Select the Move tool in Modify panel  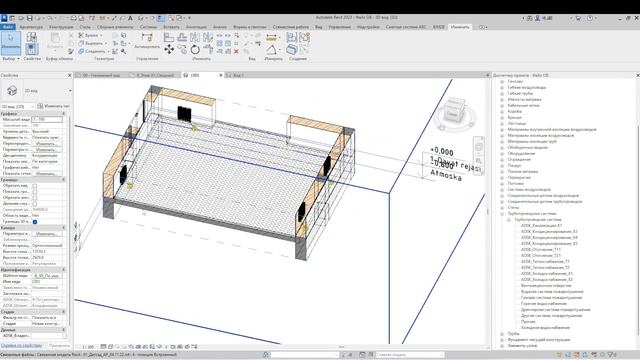coord(169,49)
